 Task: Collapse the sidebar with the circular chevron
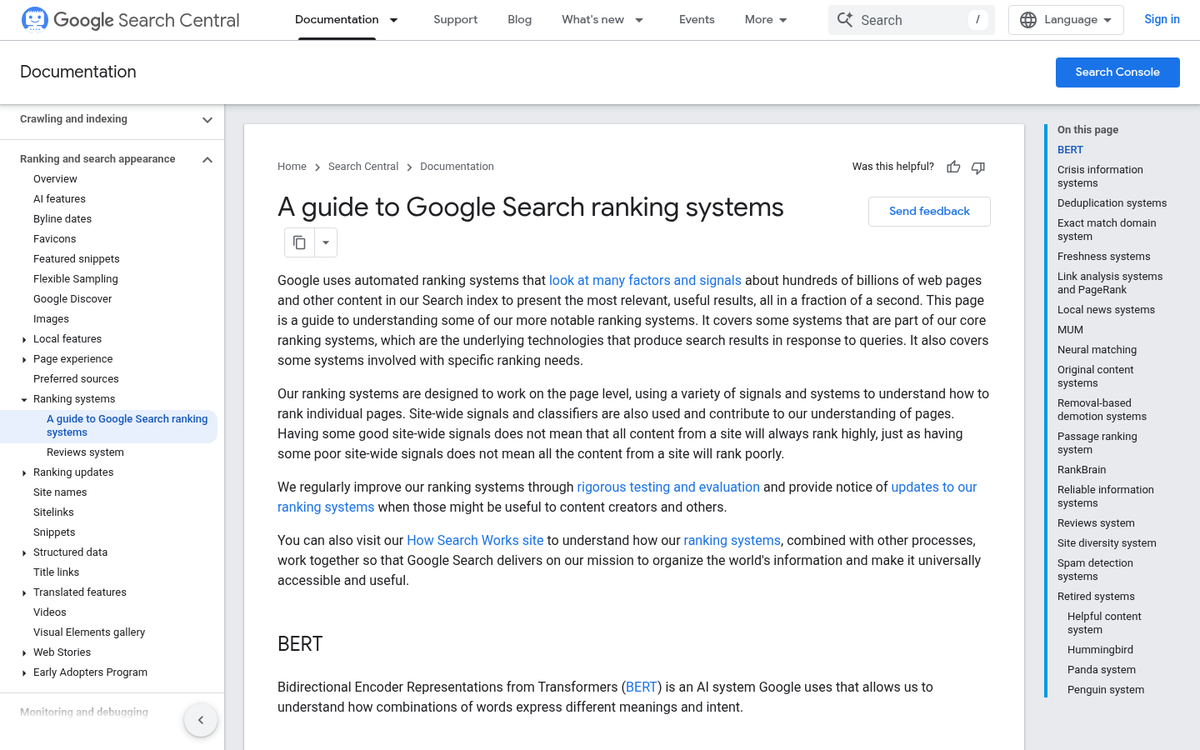click(200, 719)
